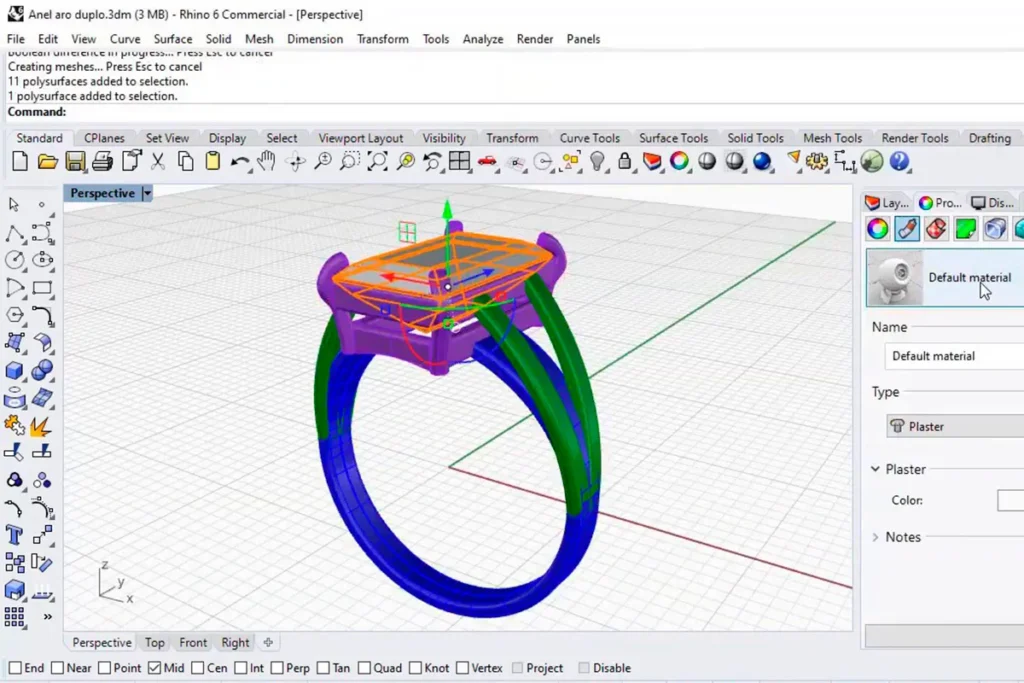
Task: Uncheck the Mid osnap checkbox
Action: 154,668
